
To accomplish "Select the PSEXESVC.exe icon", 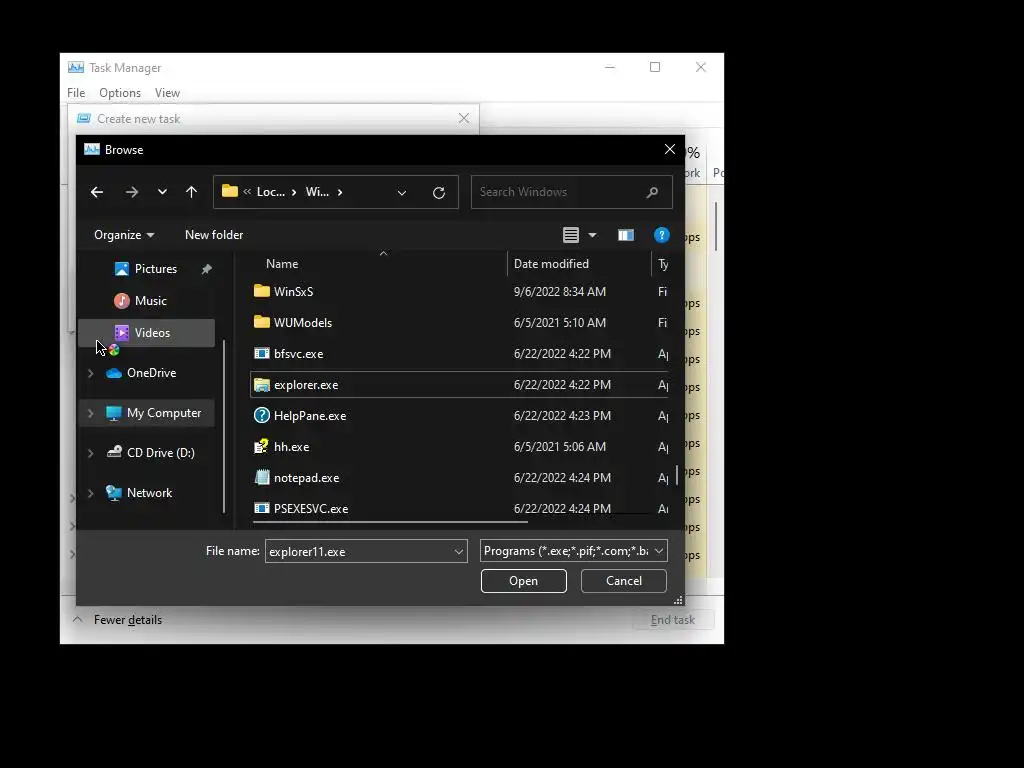I will [262, 508].
